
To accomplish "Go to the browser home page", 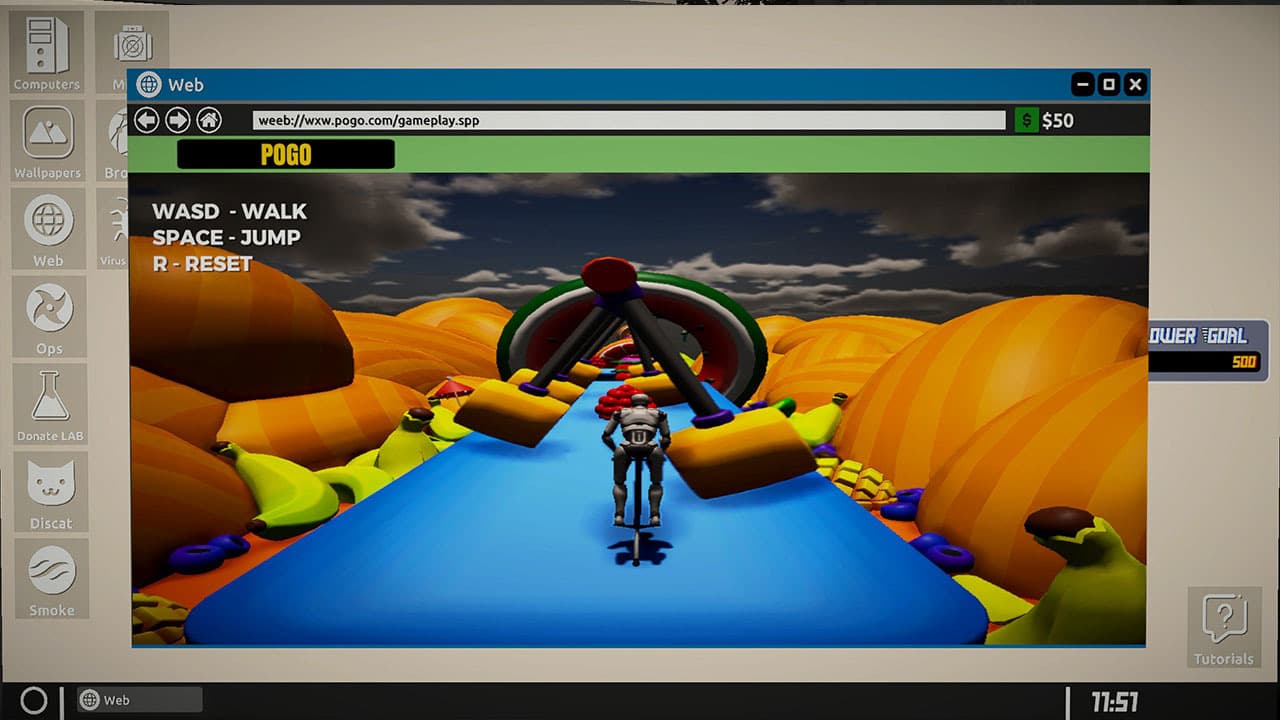I will tap(209, 120).
